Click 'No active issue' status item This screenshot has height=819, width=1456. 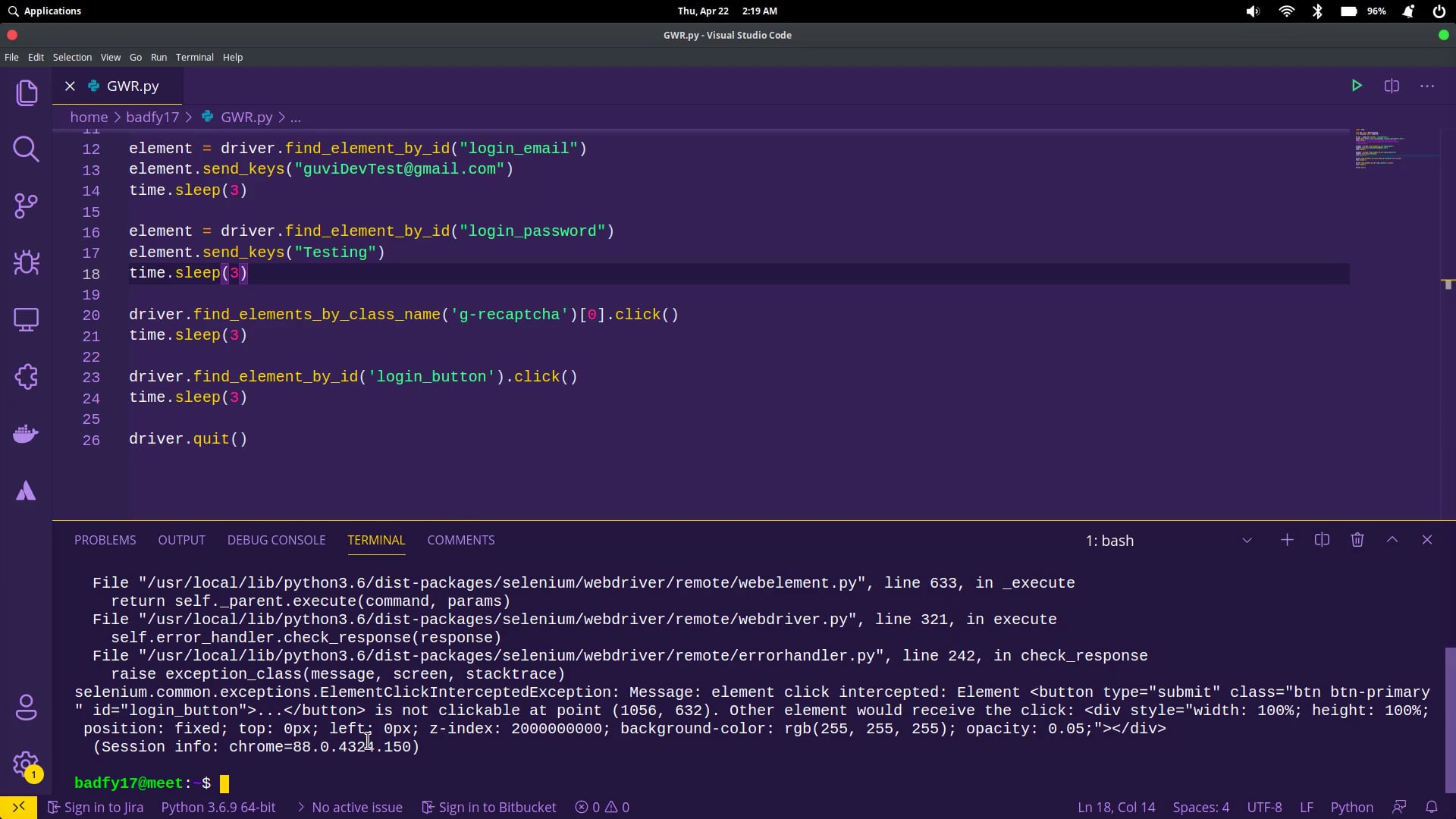(x=349, y=808)
